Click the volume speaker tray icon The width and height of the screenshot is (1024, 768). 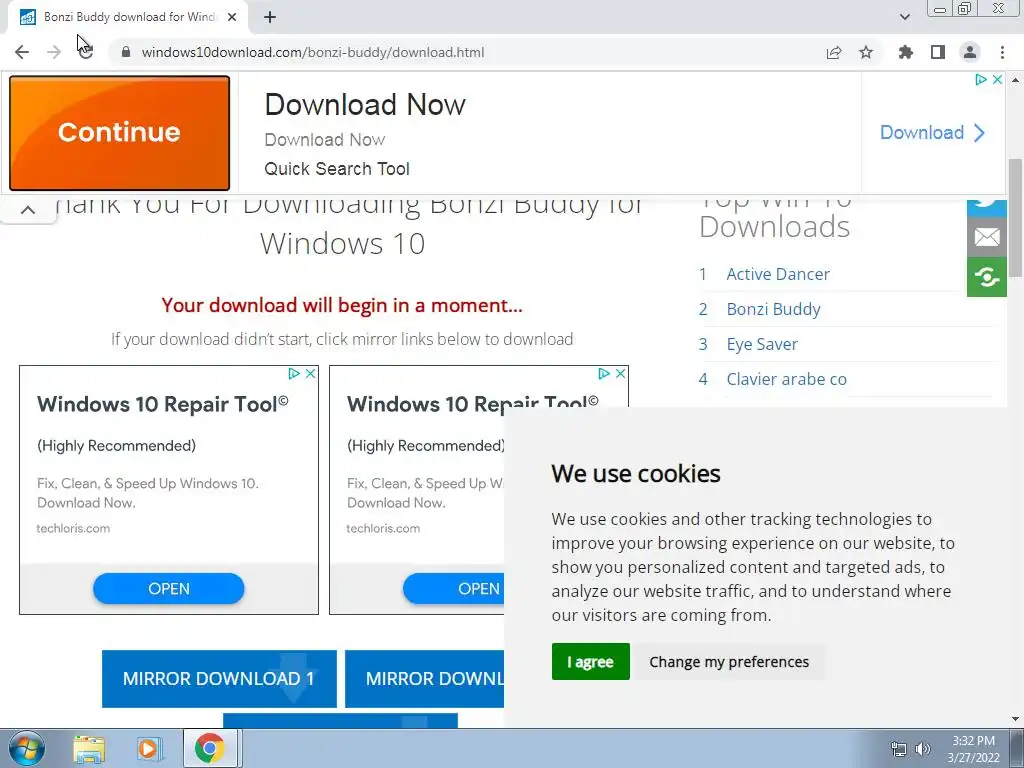pos(922,749)
